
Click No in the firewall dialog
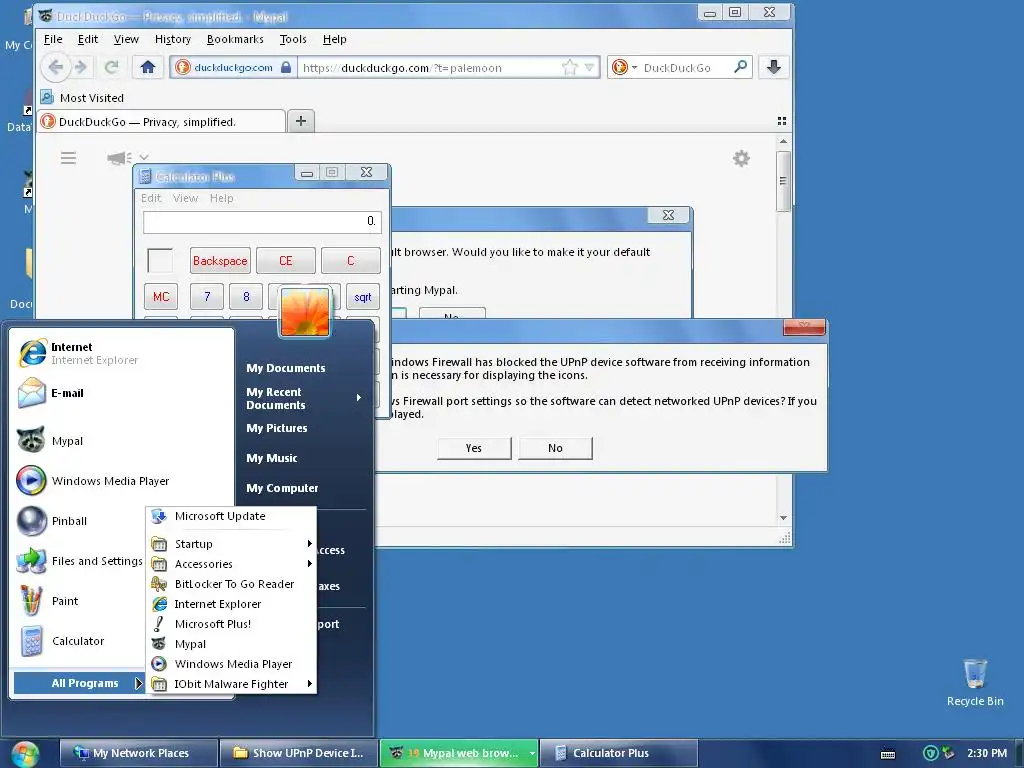tap(555, 448)
